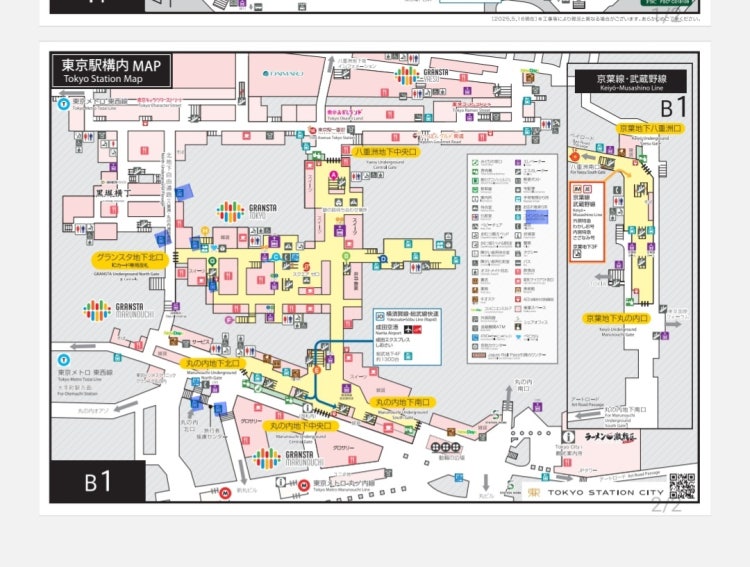The height and width of the screenshot is (567, 750).
Task: Click the orange E location marker
Action: pyautogui.click(x=316, y=370)
